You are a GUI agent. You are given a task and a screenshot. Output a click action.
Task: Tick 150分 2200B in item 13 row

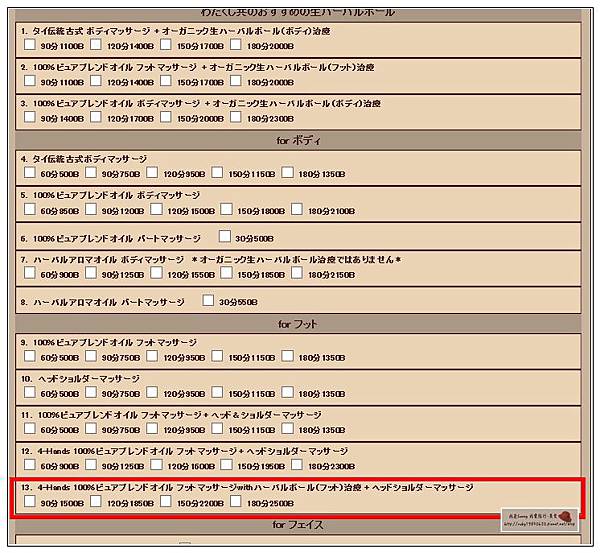(x=166, y=501)
